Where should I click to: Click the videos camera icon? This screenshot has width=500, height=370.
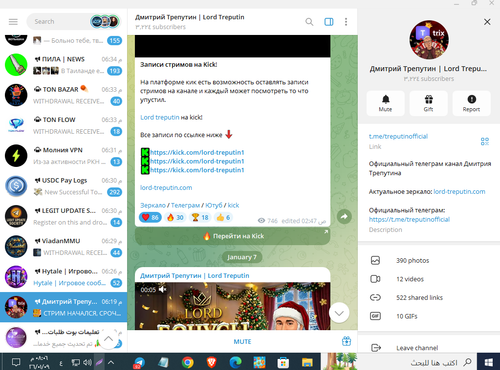tap(375, 279)
